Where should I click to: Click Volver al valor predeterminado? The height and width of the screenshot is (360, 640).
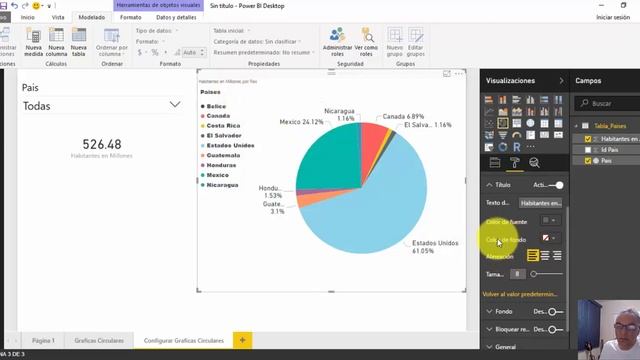click(x=520, y=294)
